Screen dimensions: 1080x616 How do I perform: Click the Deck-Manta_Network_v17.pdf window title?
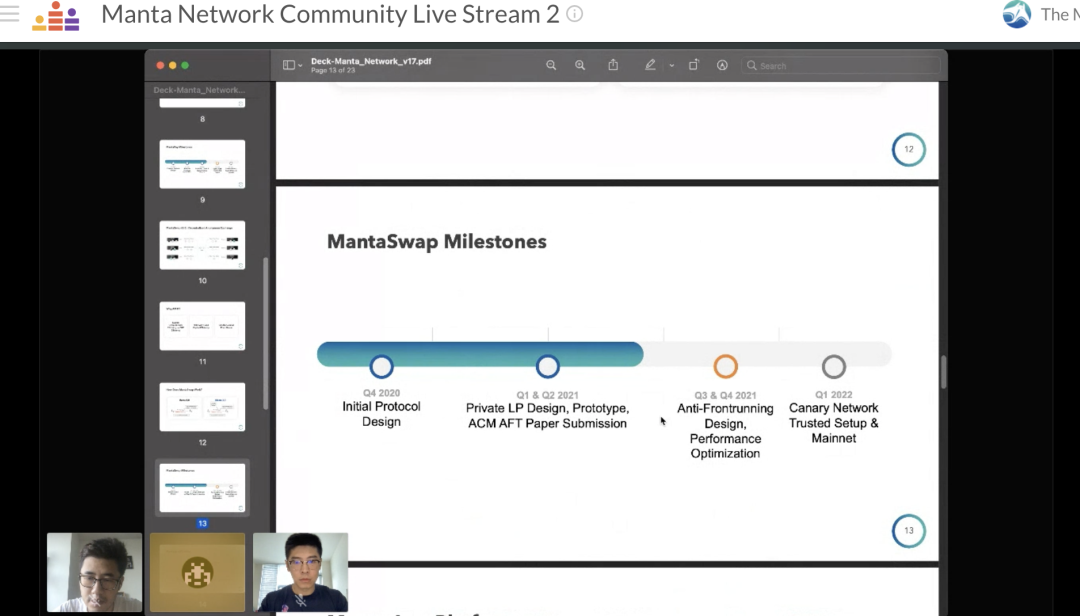click(371, 61)
